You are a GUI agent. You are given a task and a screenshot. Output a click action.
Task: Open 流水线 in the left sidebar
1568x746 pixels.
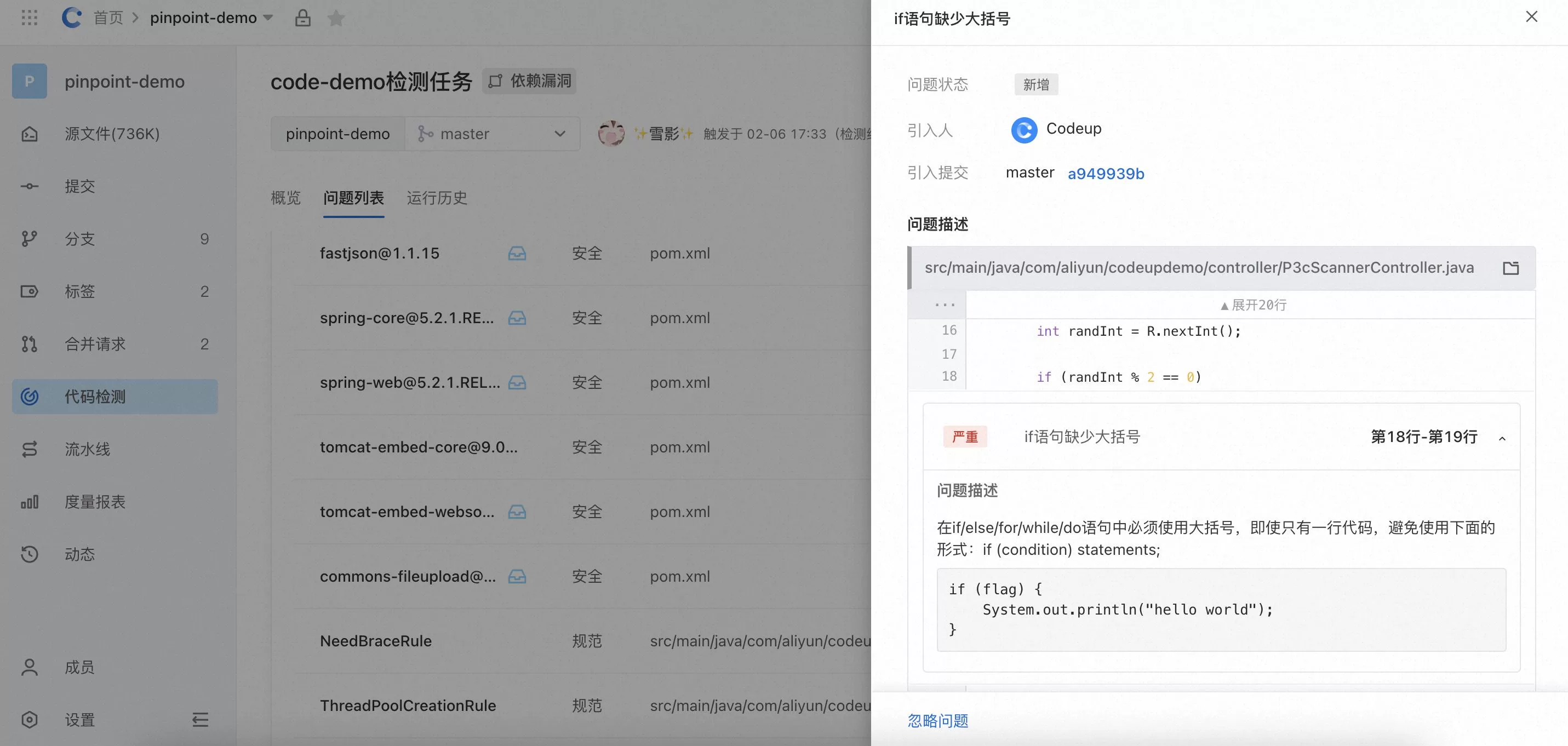click(88, 449)
